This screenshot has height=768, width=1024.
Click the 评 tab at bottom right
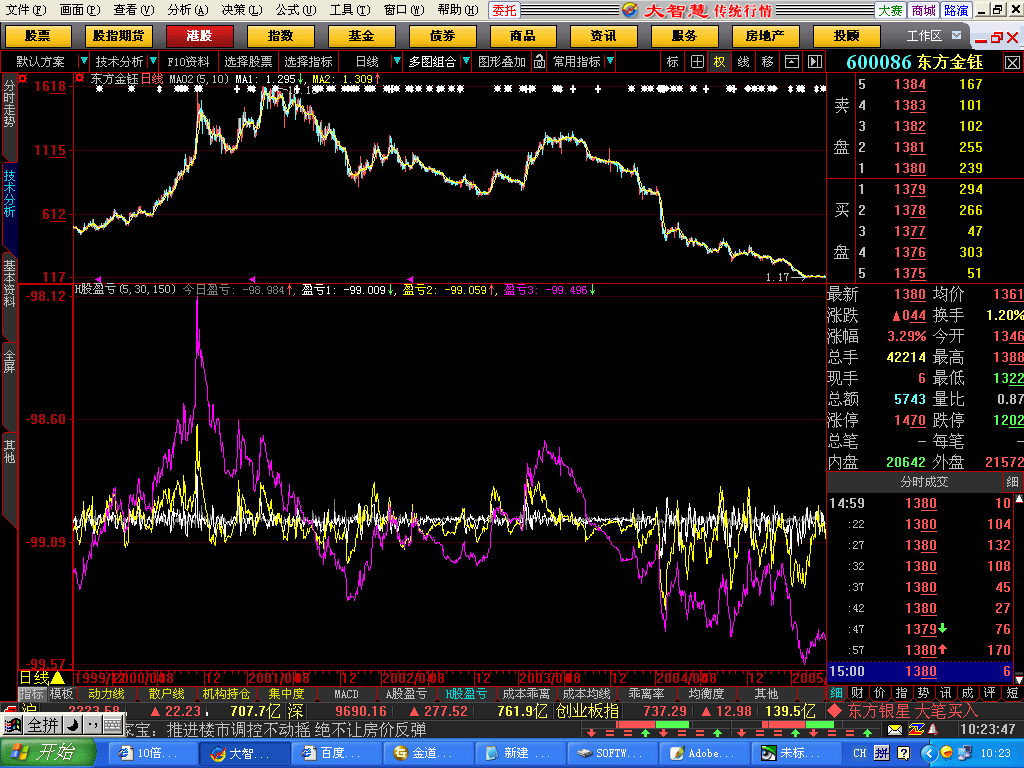coord(989,693)
